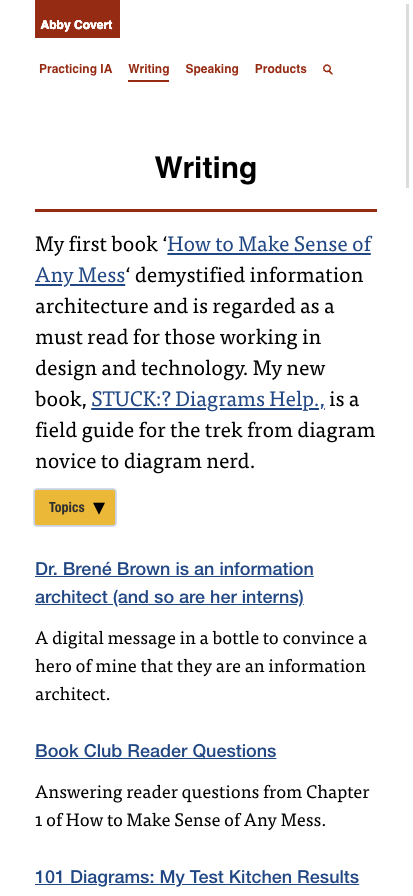
Task: Open 'How to Make Sense of' link
Action: 270,244
